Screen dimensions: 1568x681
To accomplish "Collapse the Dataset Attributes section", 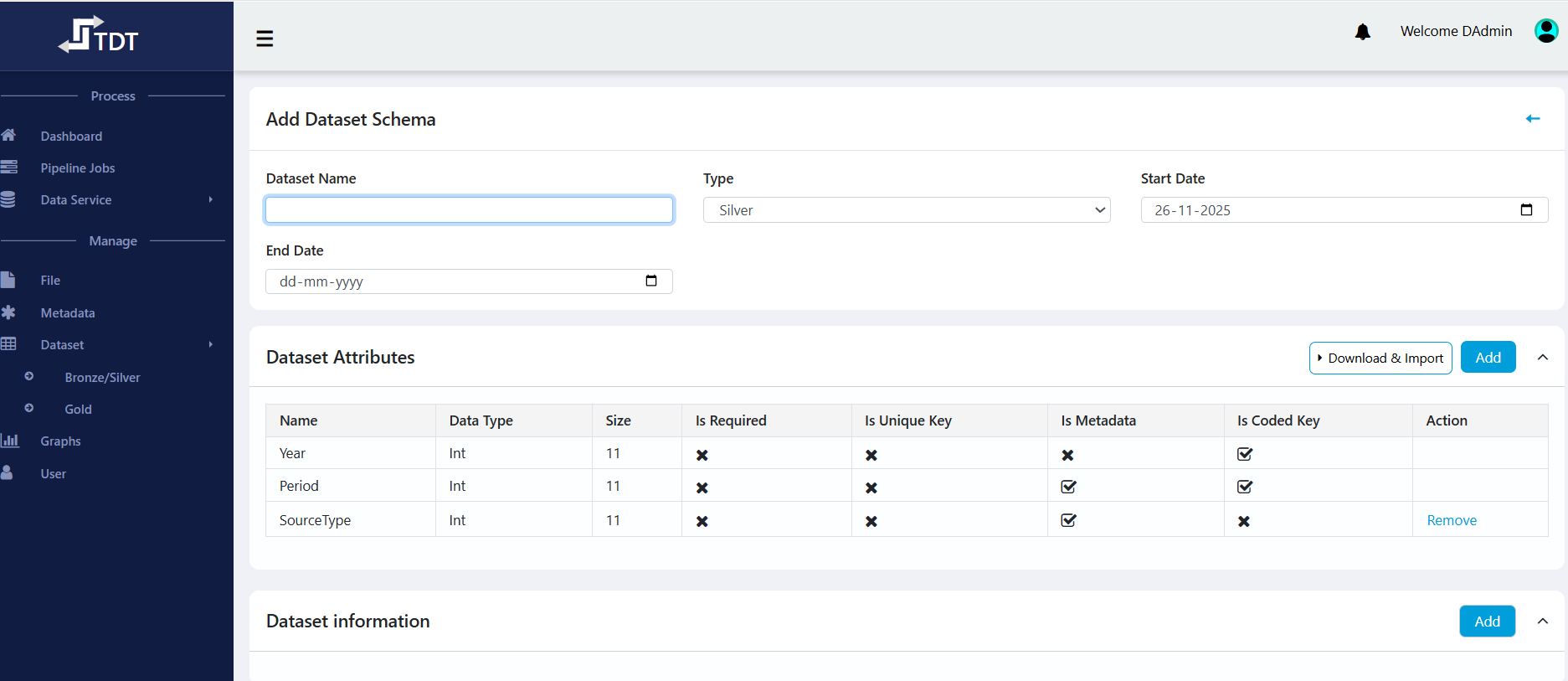I will click(x=1542, y=358).
